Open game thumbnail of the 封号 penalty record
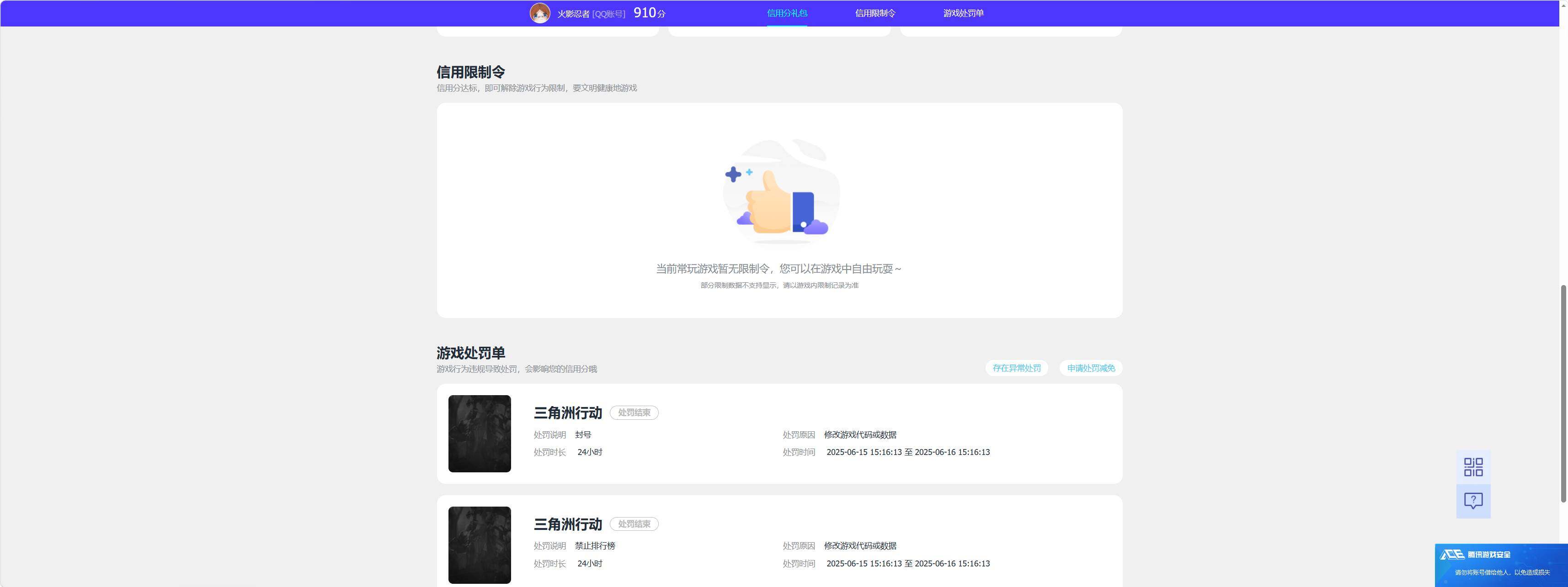The image size is (1568, 587). point(480,434)
